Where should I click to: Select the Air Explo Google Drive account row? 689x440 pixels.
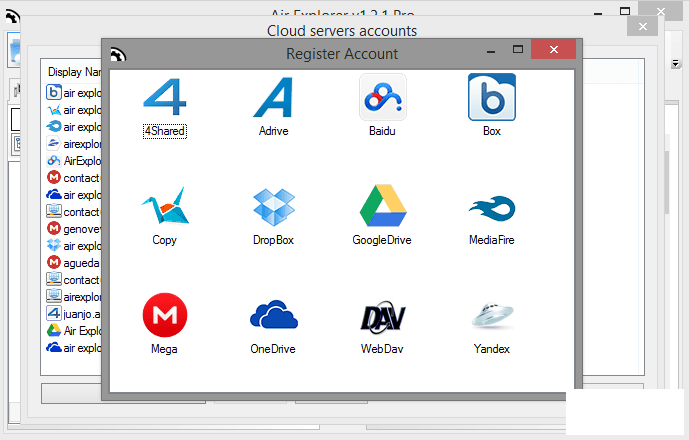[73, 331]
